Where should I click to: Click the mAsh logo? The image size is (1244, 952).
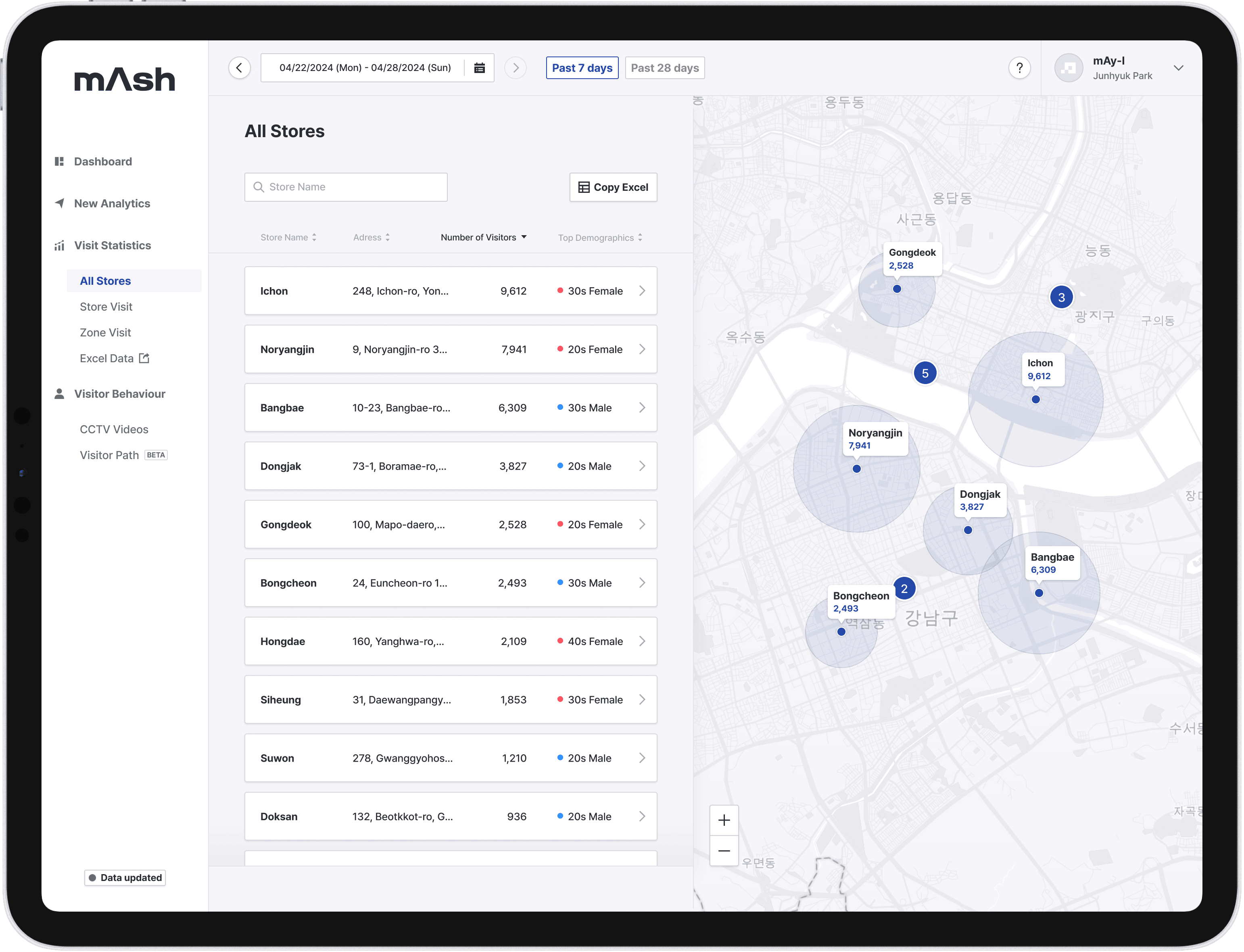click(x=125, y=79)
